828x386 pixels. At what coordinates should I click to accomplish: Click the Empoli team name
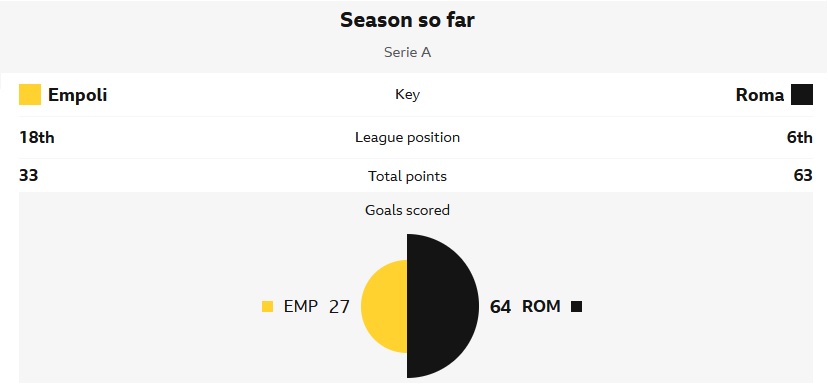78,95
